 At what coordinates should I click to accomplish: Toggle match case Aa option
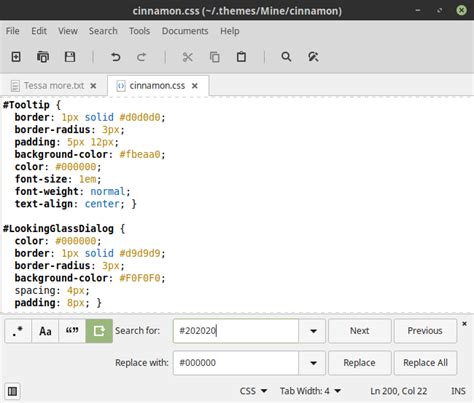pos(45,331)
